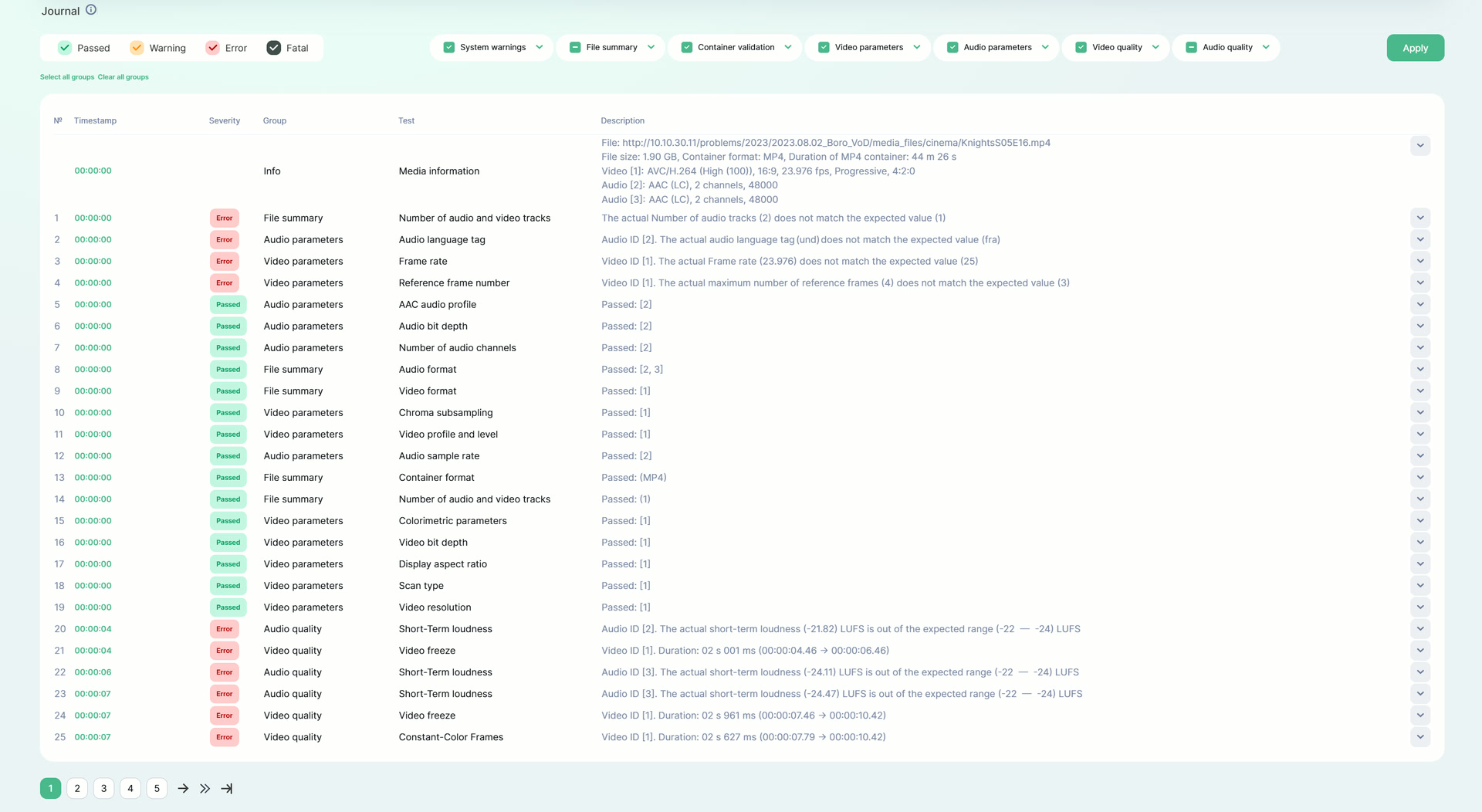This screenshot has height=812, width=1482.
Task: Click the Apply button
Action: [x=1415, y=48]
